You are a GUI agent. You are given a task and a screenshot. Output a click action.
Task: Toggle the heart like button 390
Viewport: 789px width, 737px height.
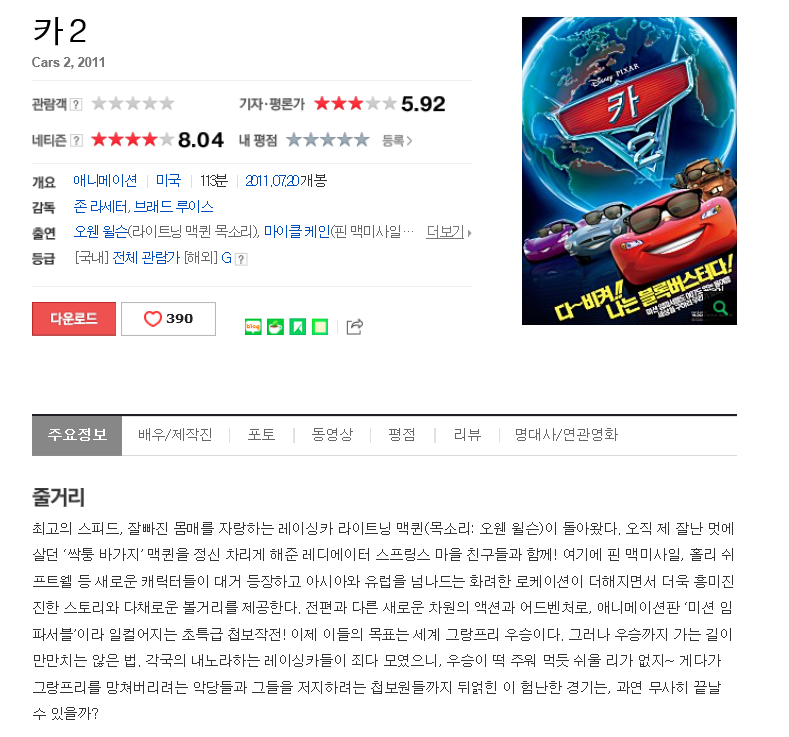click(169, 319)
